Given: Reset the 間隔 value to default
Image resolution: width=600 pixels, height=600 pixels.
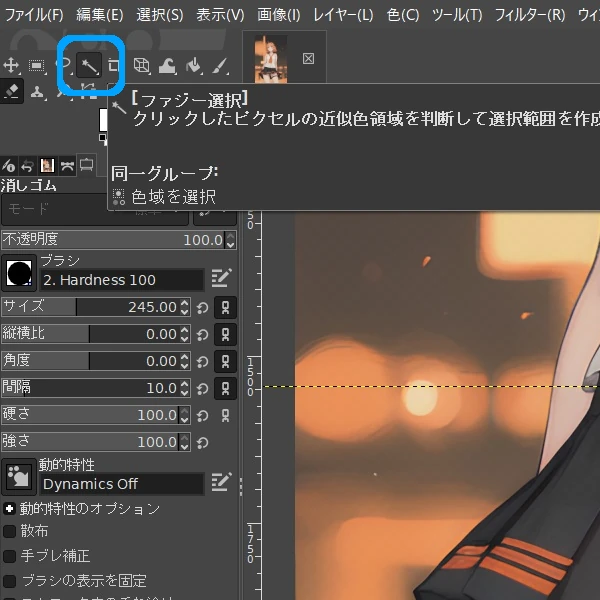Looking at the screenshot, I should tap(202, 389).
